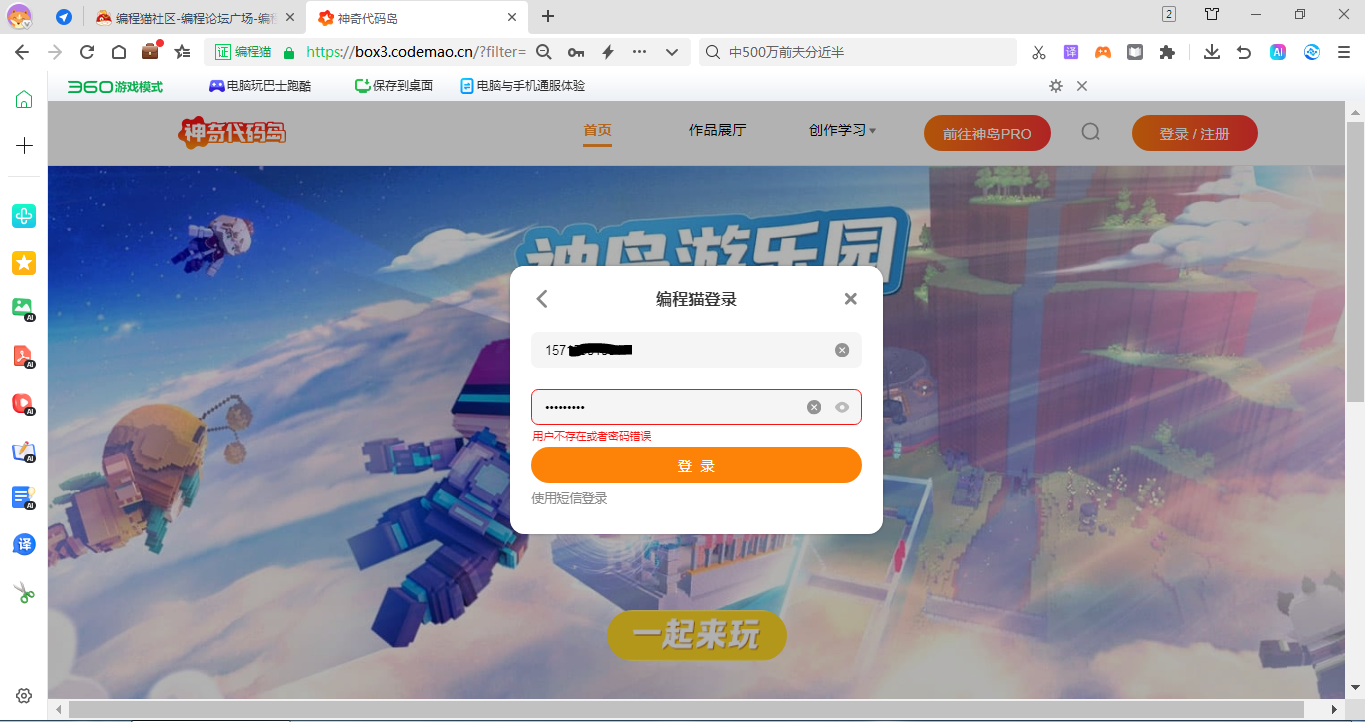Open the extensions puzzle piece icon
Image resolution: width=1365 pixels, height=722 pixels.
click(x=1167, y=52)
